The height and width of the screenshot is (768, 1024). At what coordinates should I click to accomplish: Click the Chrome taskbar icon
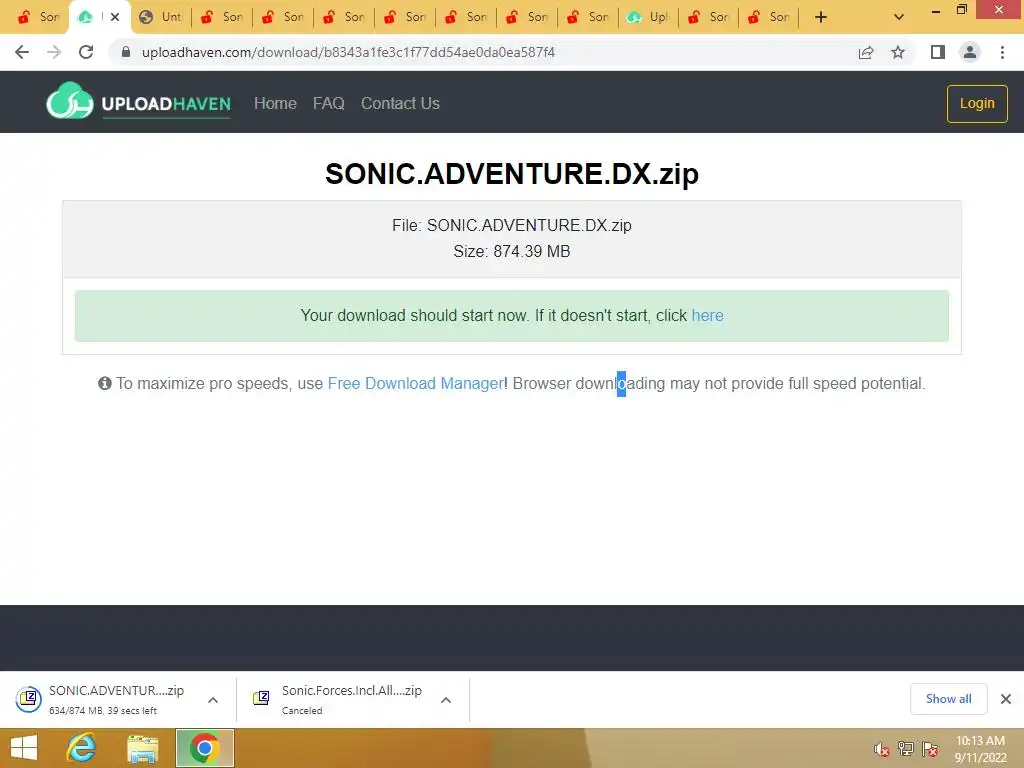point(204,748)
